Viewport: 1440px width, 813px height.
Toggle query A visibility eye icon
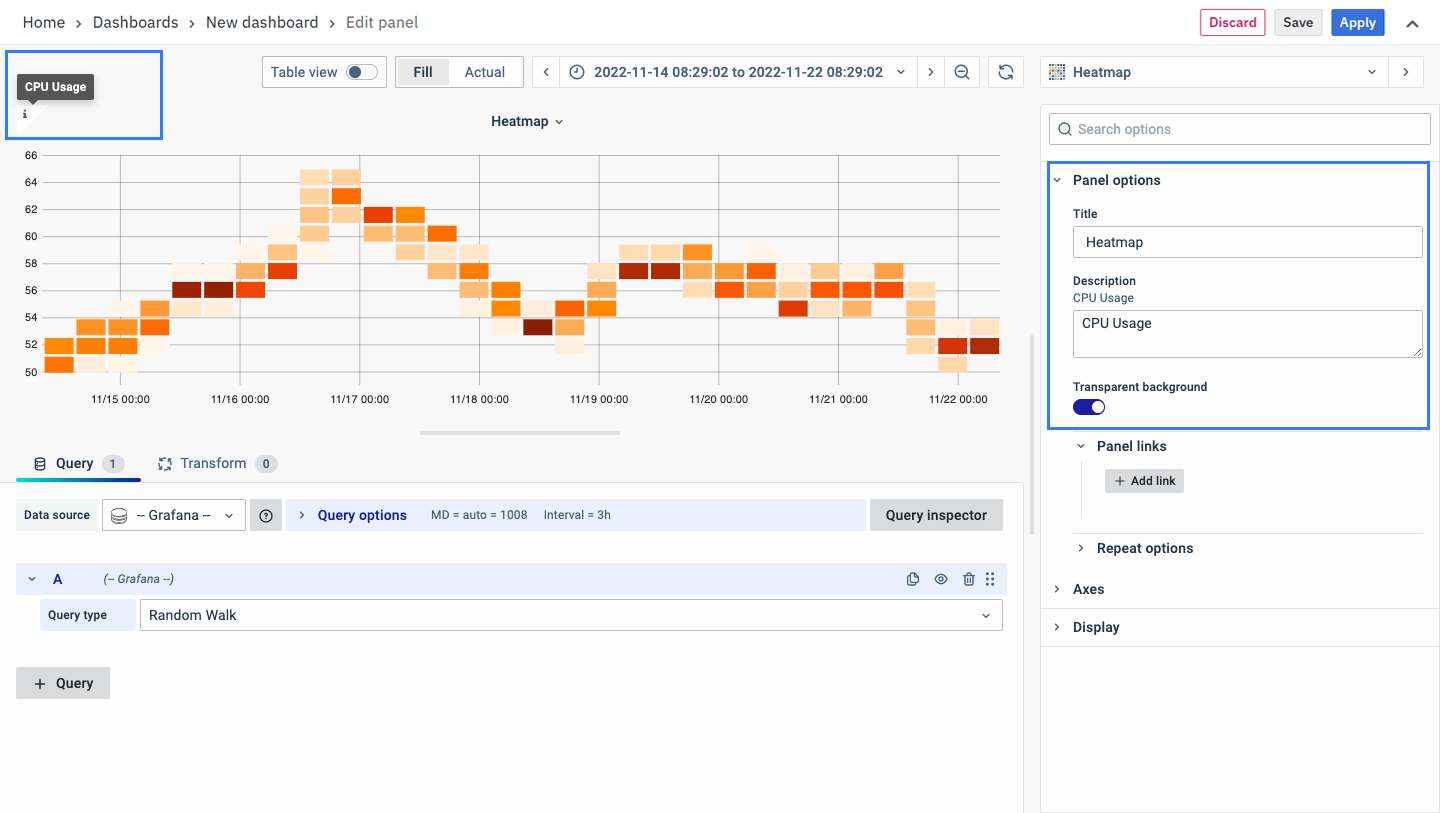click(x=941, y=579)
